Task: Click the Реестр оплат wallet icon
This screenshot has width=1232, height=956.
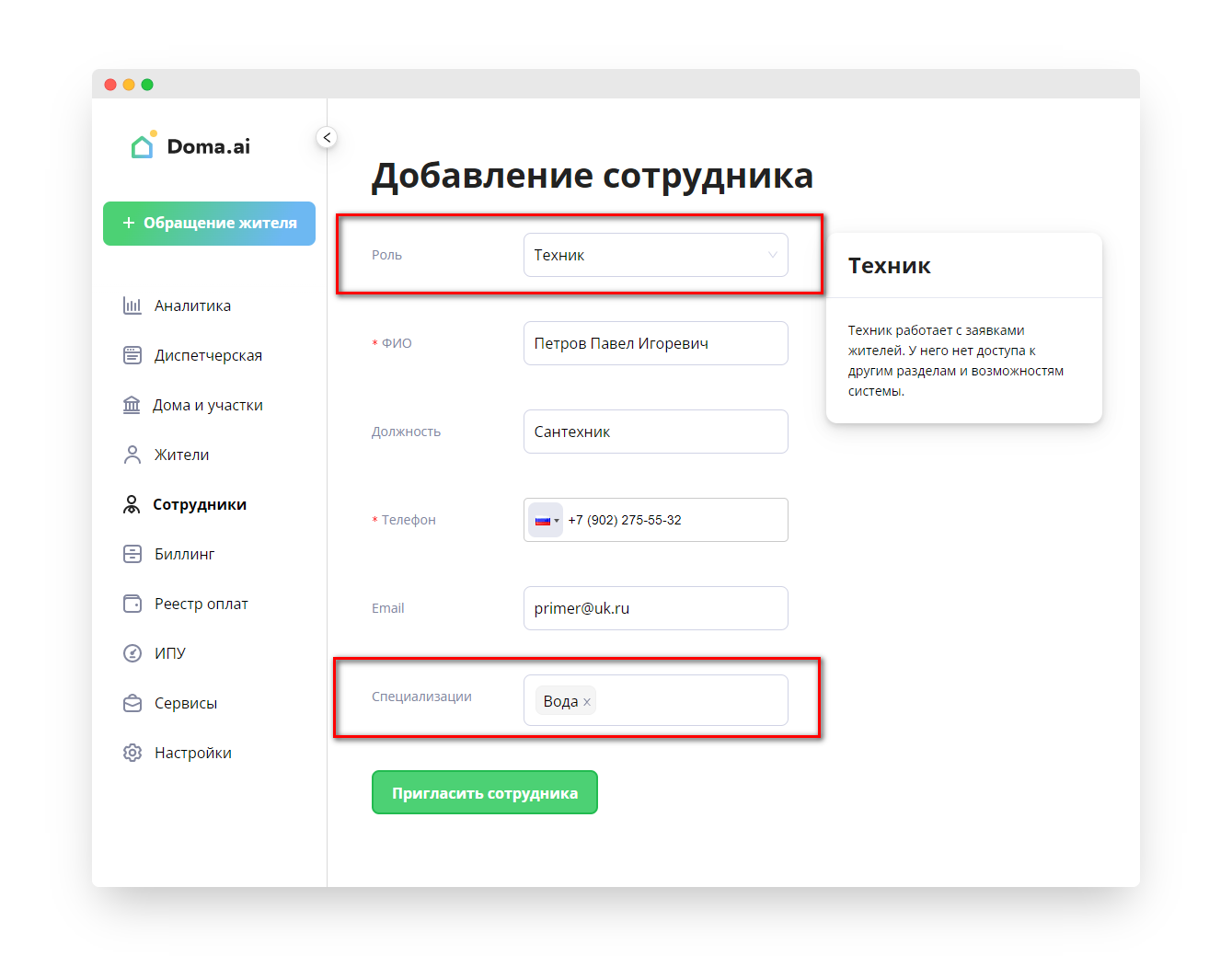Action: coord(132,604)
